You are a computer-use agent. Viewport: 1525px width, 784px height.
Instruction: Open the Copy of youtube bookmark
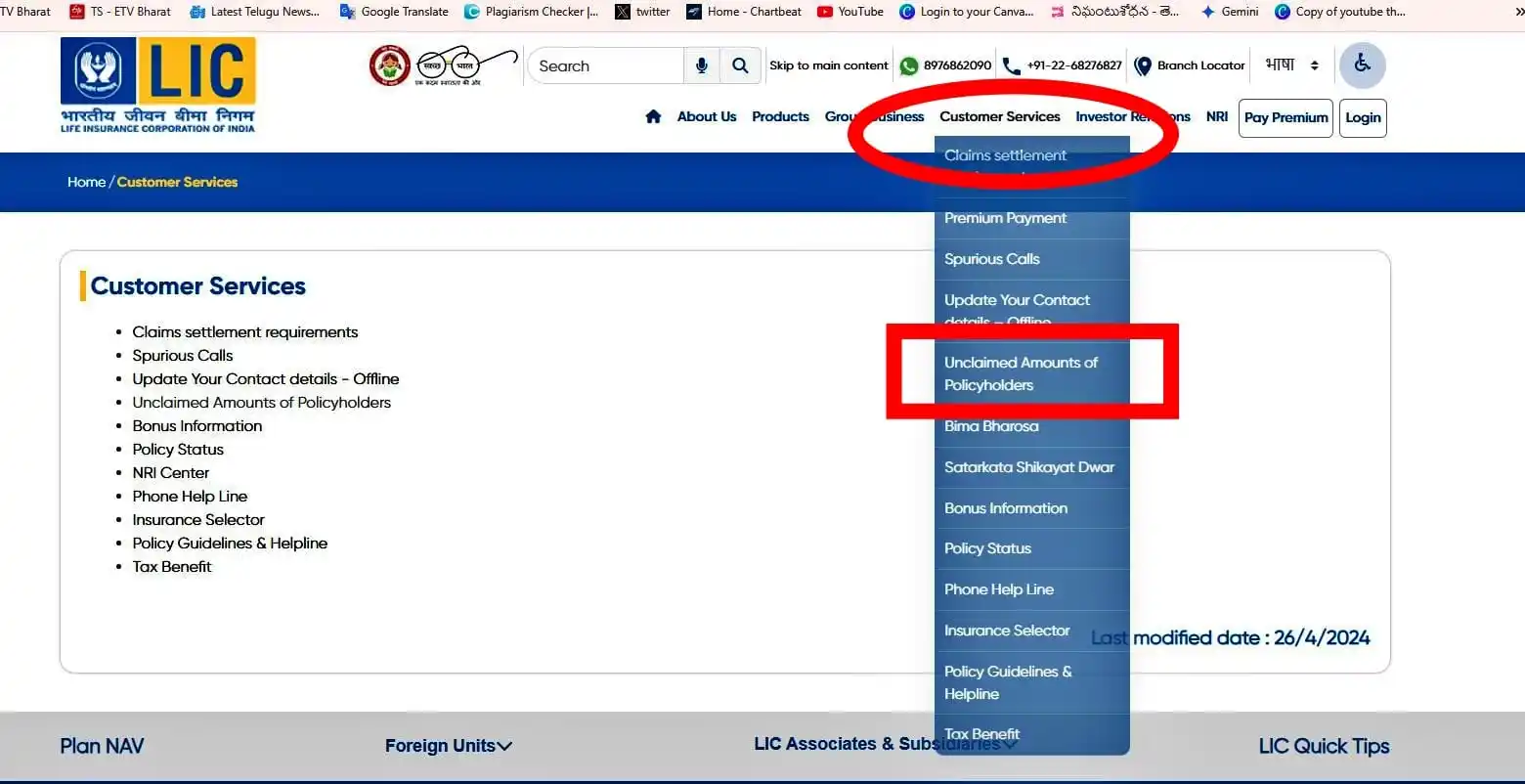pos(1340,12)
